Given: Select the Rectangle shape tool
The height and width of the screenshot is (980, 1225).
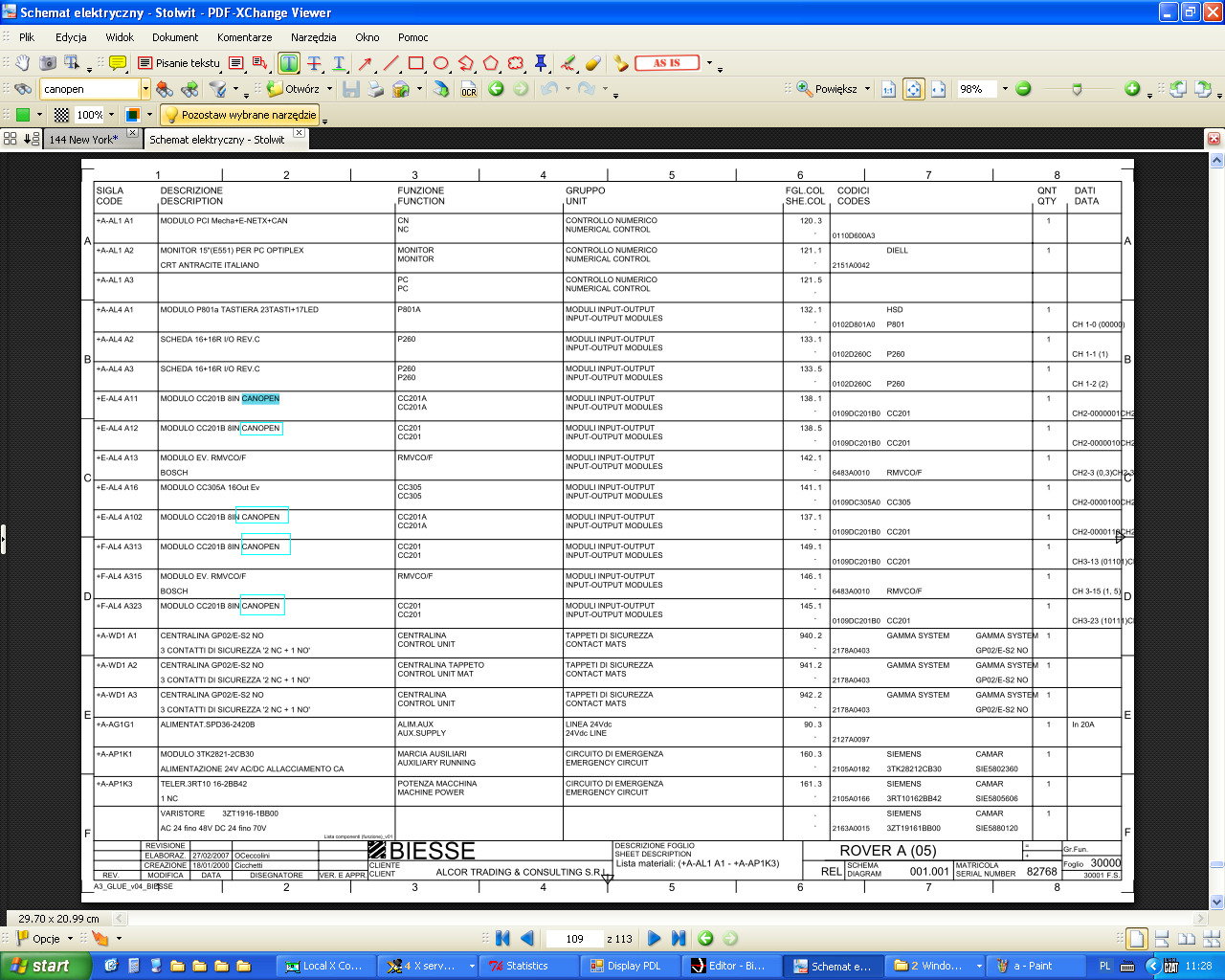Looking at the screenshot, I should click(415, 63).
